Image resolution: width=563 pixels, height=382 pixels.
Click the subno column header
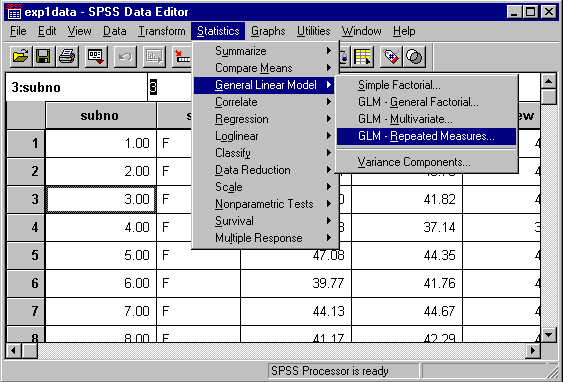pyautogui.click(x=100, y=115)
